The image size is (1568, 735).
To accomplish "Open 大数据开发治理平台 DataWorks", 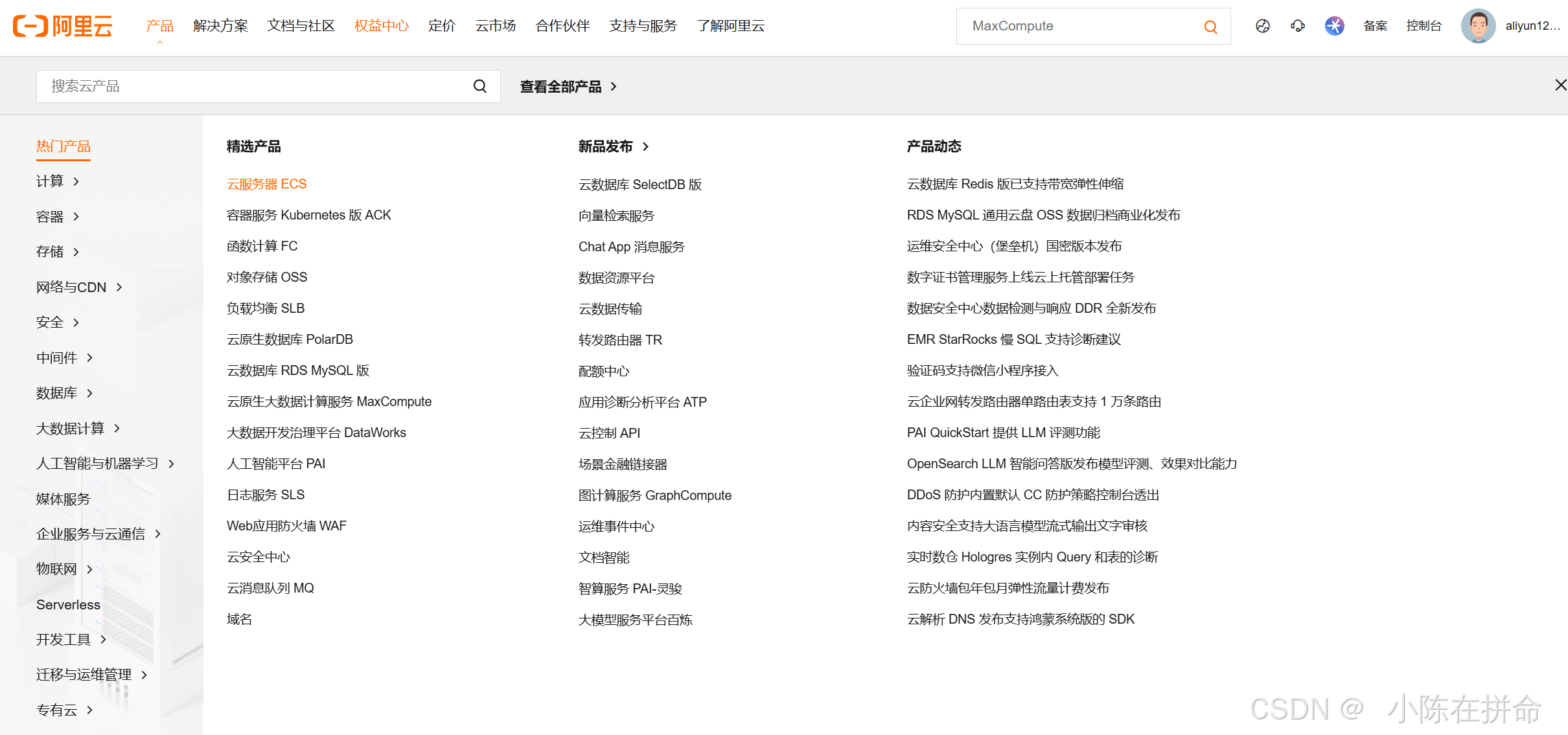I will click(316, 433).
